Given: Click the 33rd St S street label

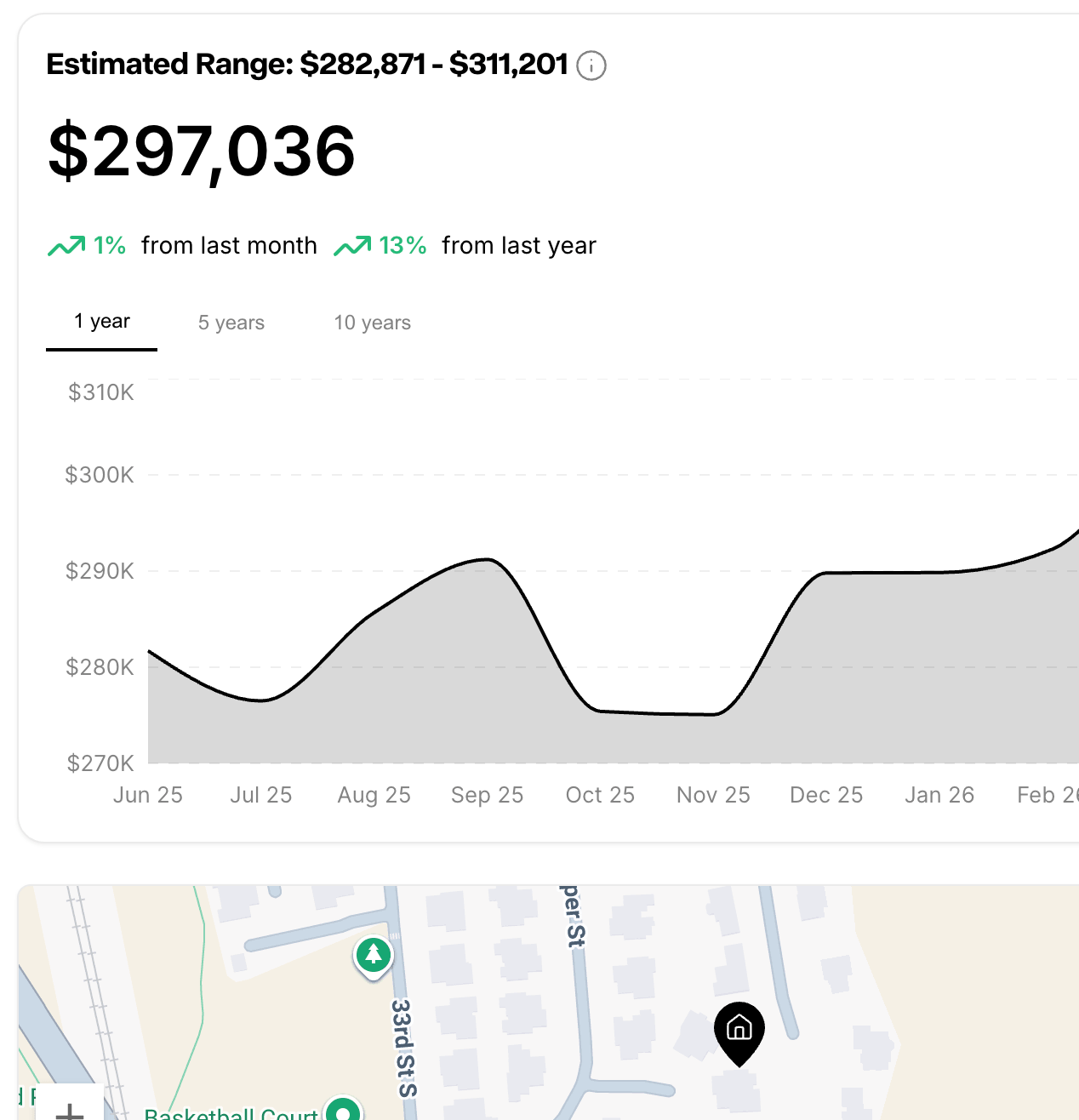Looking at the screenshot, I should (x=404, y=1048).
